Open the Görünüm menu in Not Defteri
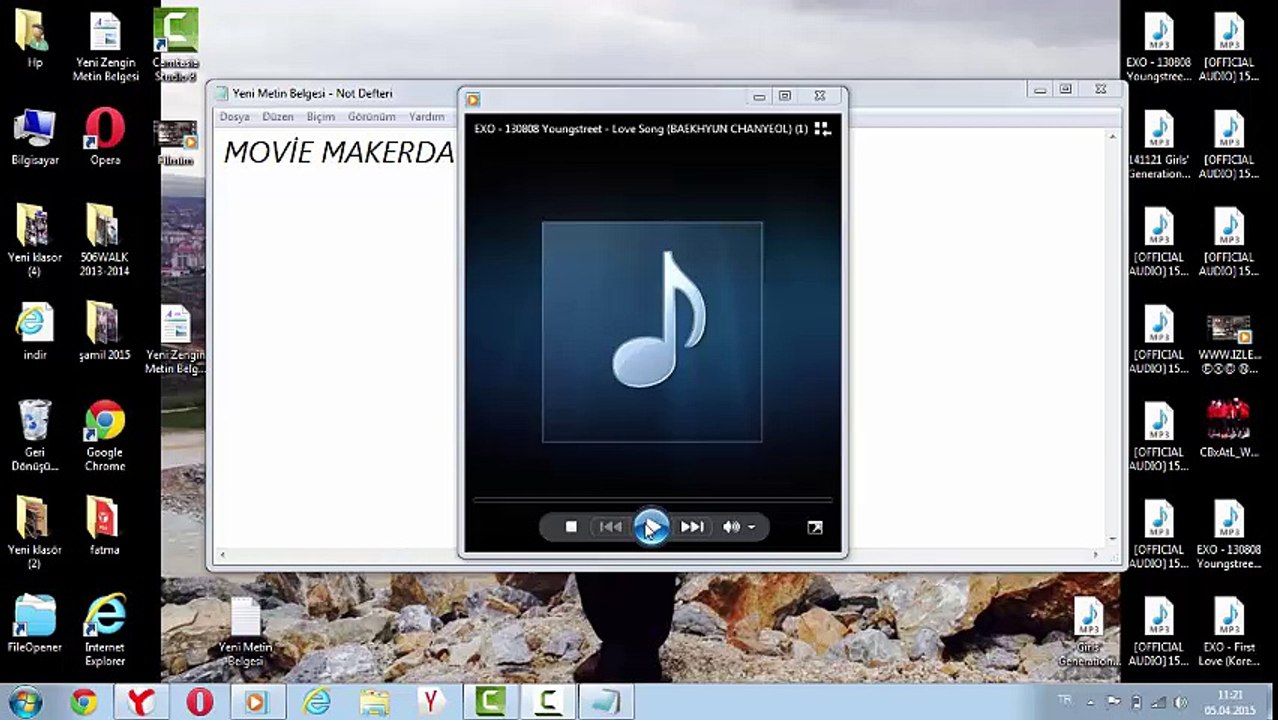Image resolution: width=1278 pixels, height=720 pixels. point(372,117)
